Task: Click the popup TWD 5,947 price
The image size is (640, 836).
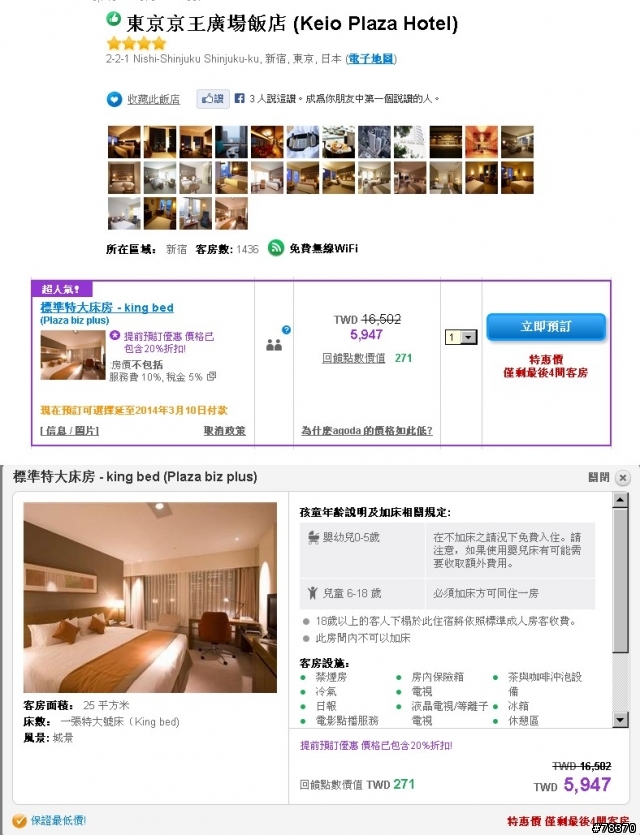Action: click(572, 785)
